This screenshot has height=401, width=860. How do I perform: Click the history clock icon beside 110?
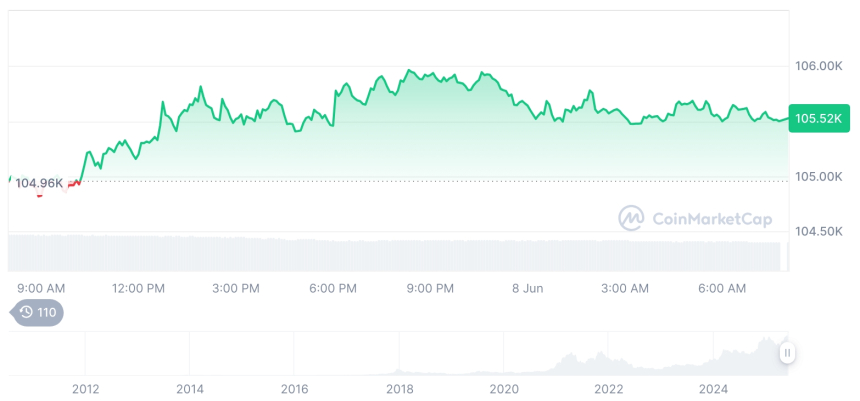[26, 312]
